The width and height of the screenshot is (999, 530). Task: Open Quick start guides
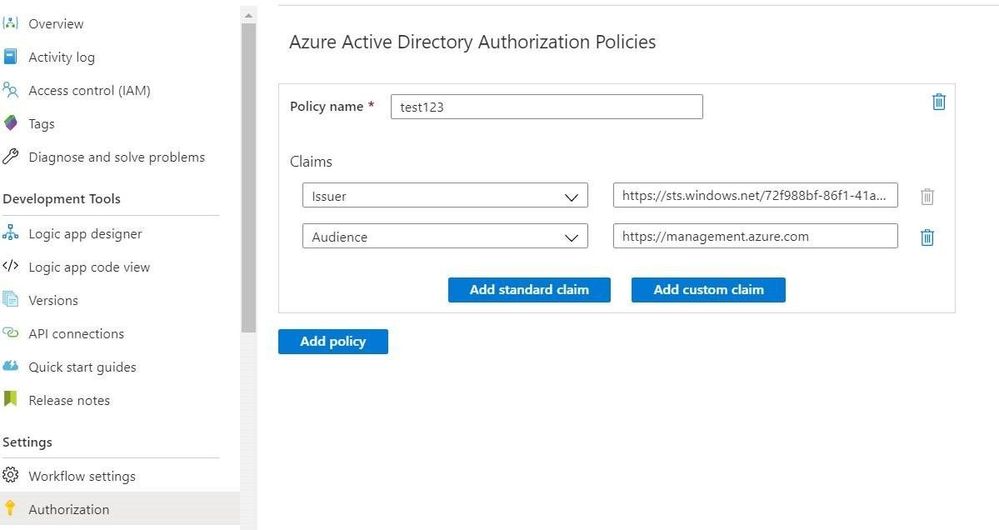click(x=82, y=367)
